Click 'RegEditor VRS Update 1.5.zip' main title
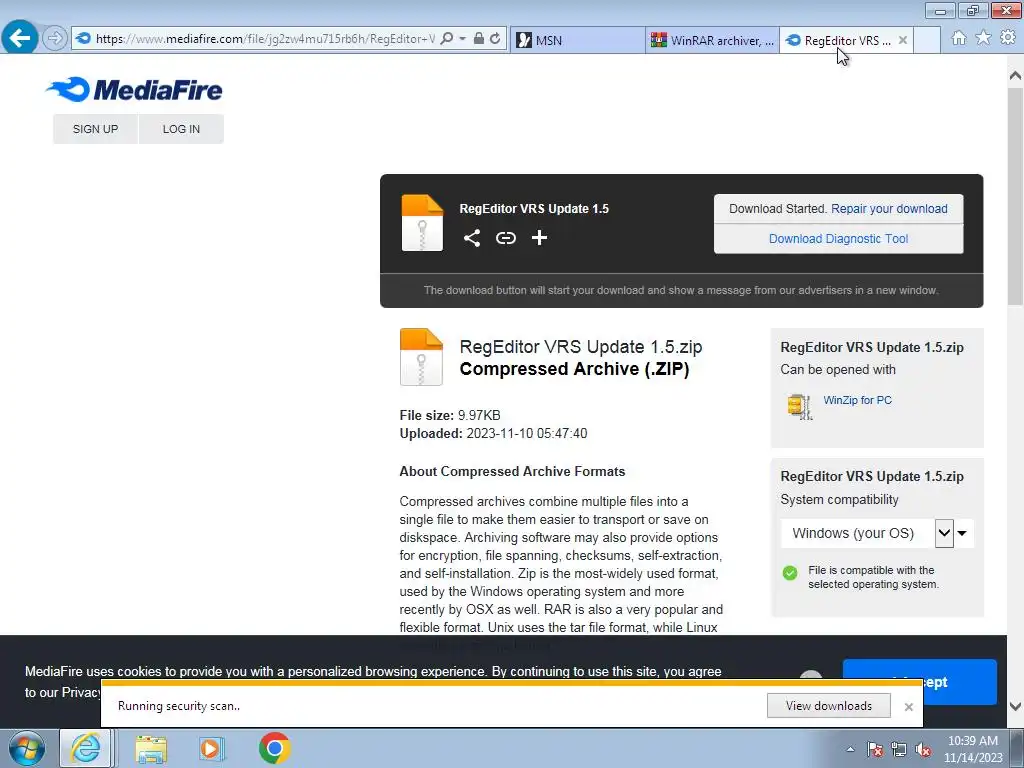The image size is (1024, 768). pyautogui.click(x=581, y=347)
